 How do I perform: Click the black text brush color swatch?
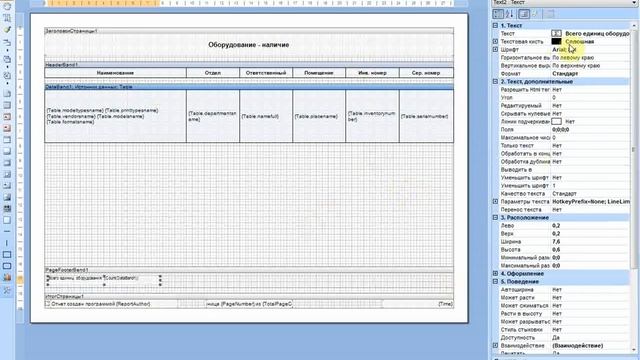tap(556, 41)
